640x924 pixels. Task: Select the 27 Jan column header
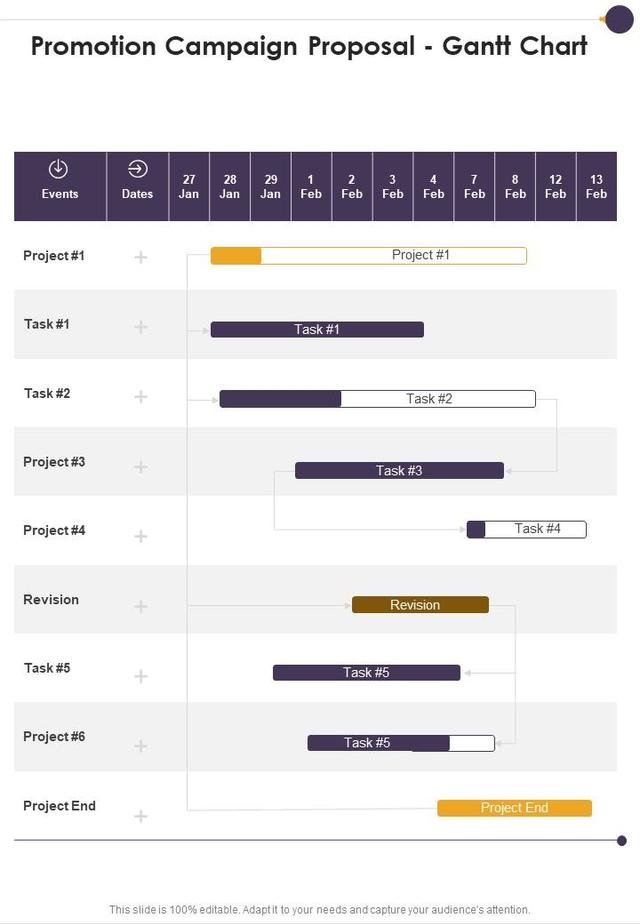189,187
